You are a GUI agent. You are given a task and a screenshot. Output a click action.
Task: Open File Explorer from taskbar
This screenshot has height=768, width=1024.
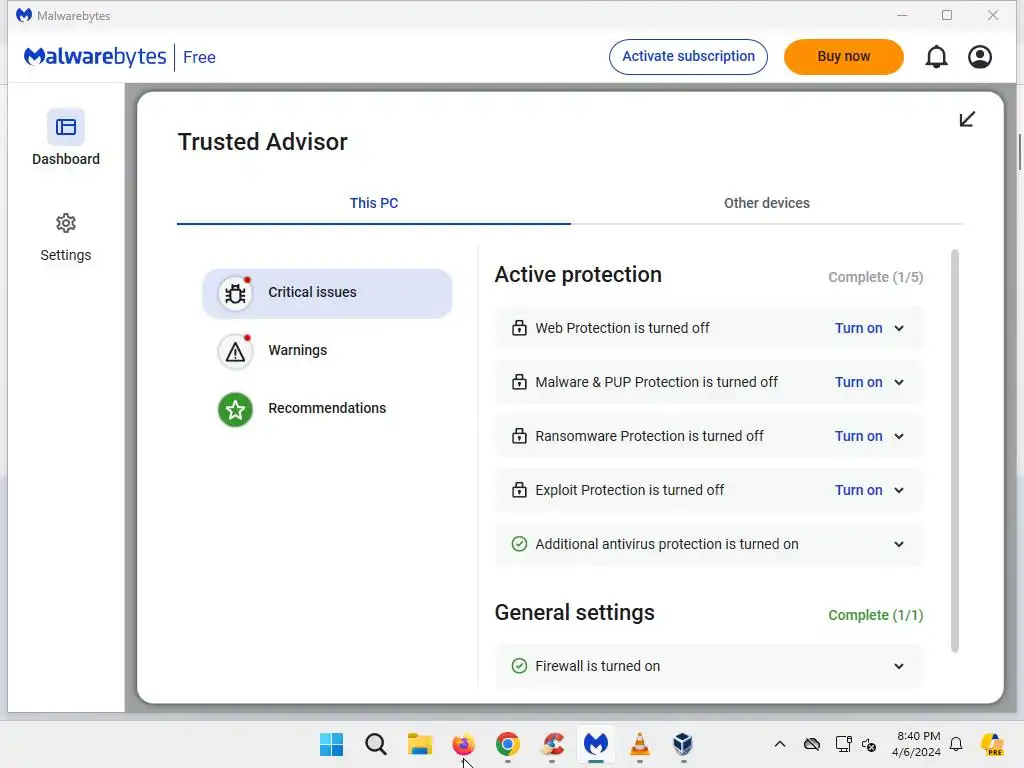coord(420,744)
